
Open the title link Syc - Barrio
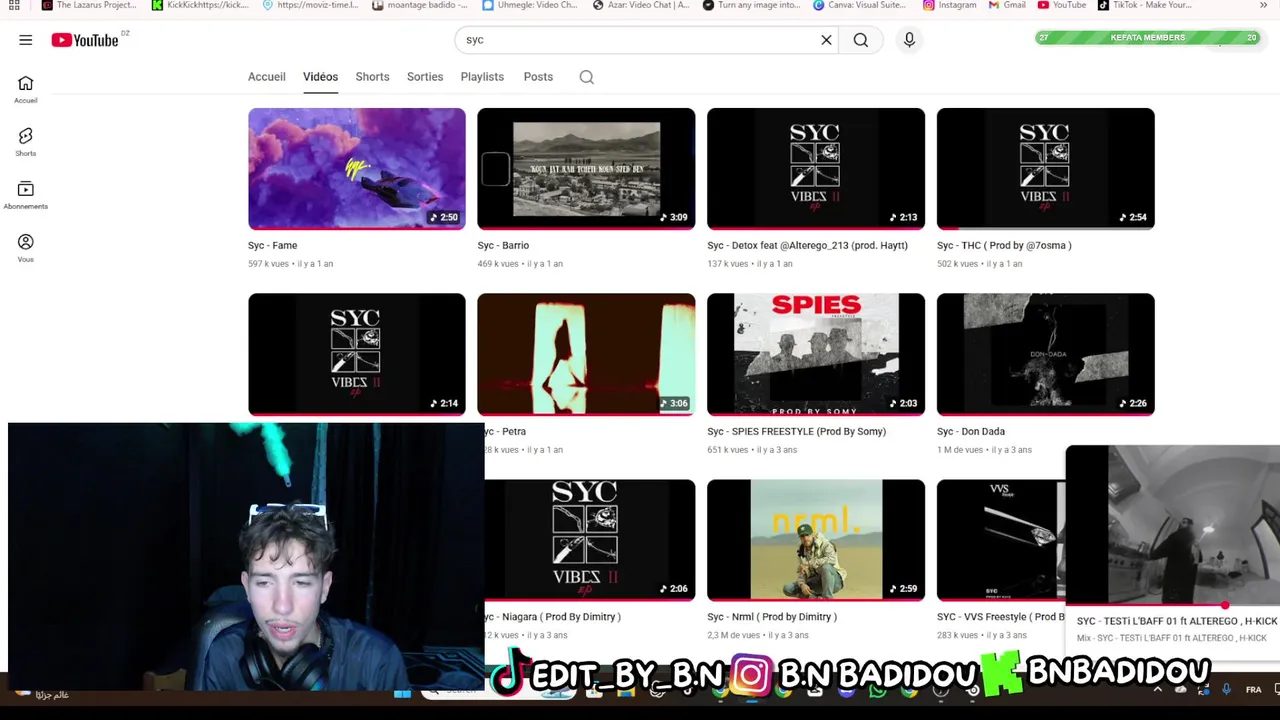[x=503, y=245]
